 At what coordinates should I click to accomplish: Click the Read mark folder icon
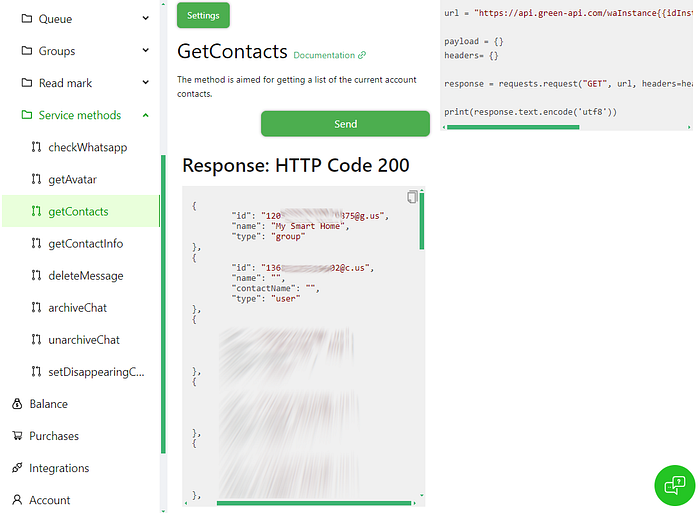tap(27, 83)
